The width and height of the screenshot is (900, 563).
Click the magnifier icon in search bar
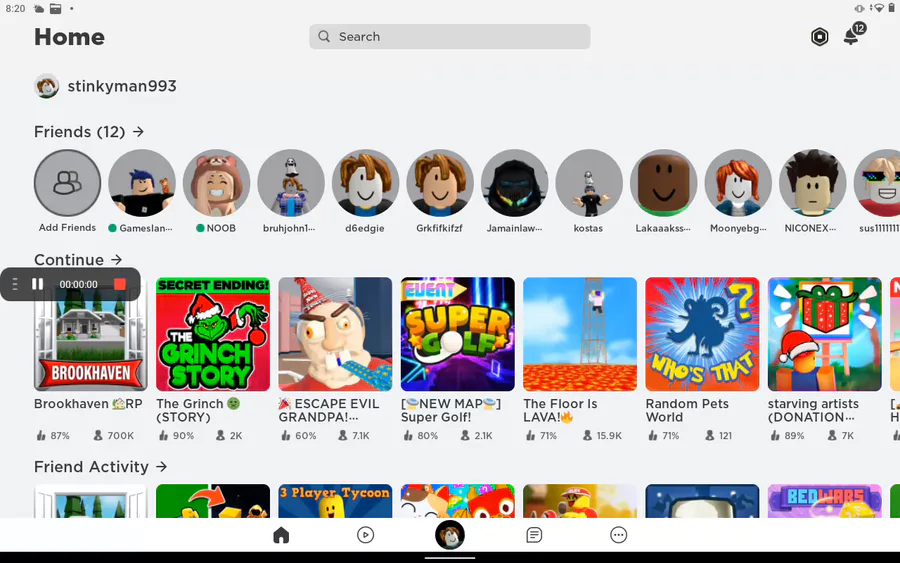(x=324, y=37)
